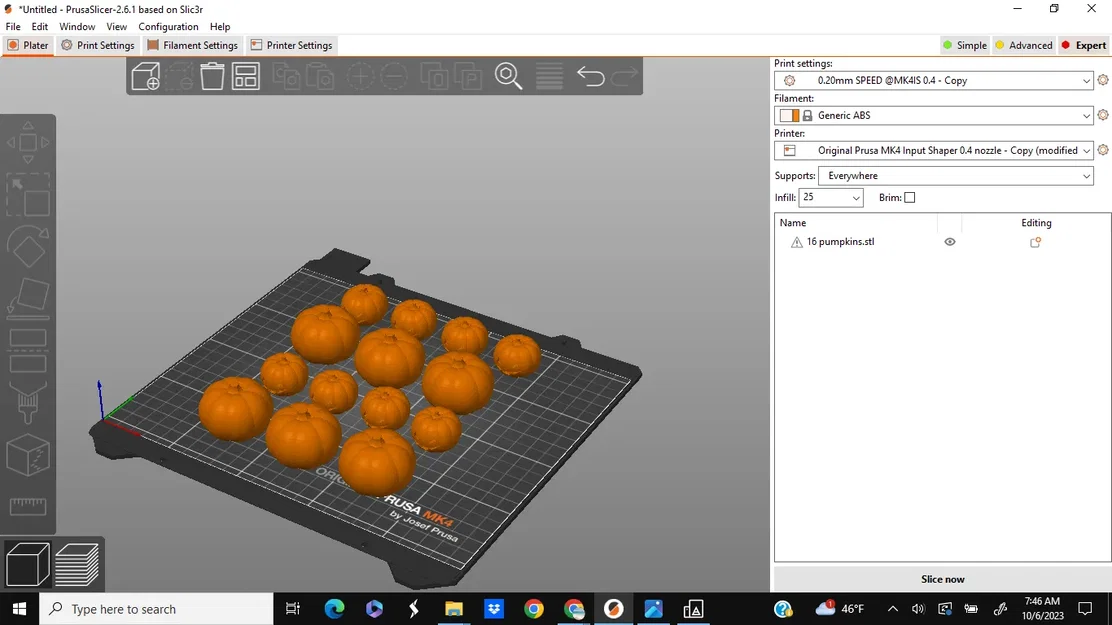Open the Configuration menu
This screenshot has width=1112, height=625.
point(168,26)
